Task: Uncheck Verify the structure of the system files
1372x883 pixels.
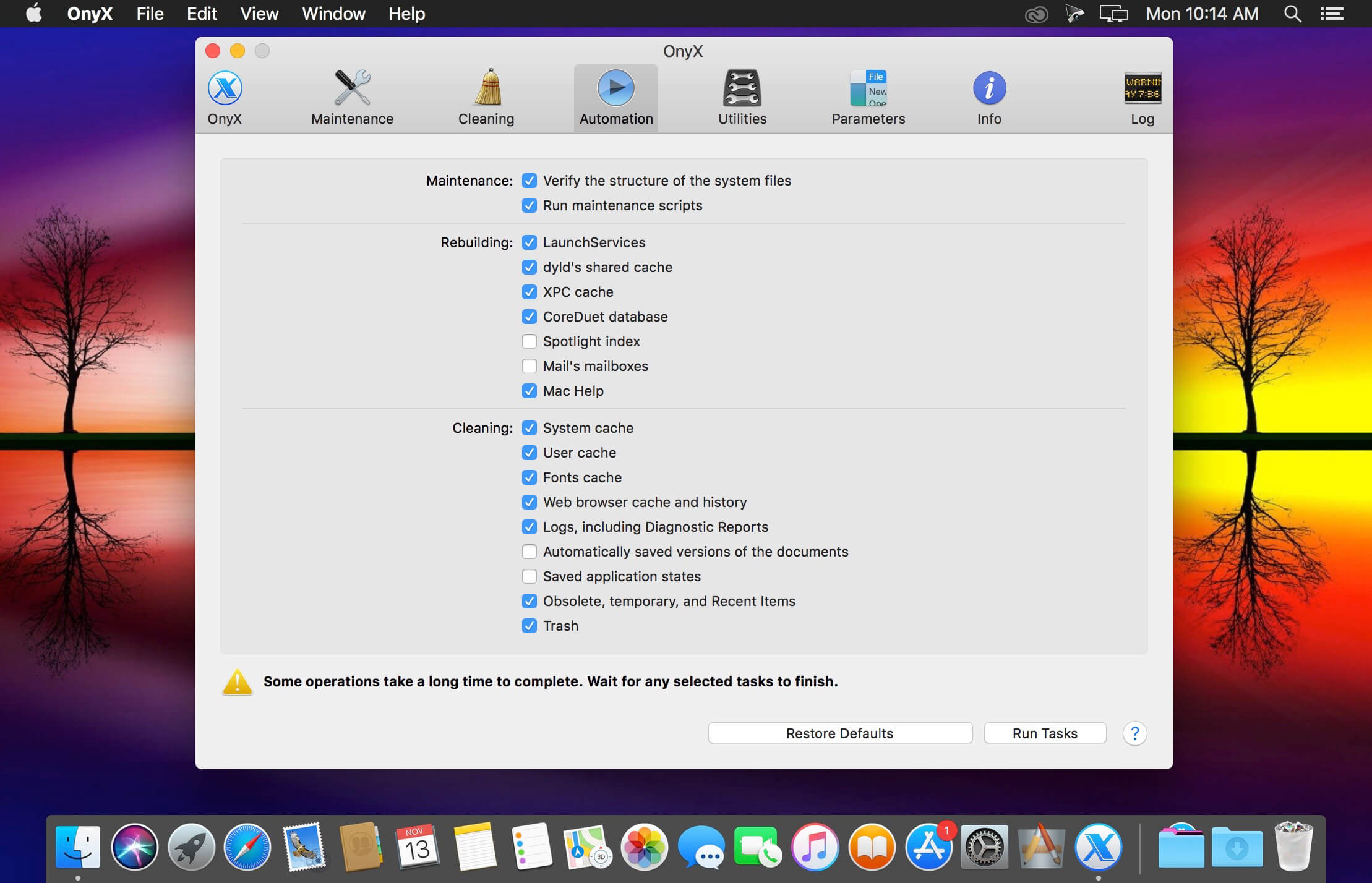Action: click(x=530, y=181)
